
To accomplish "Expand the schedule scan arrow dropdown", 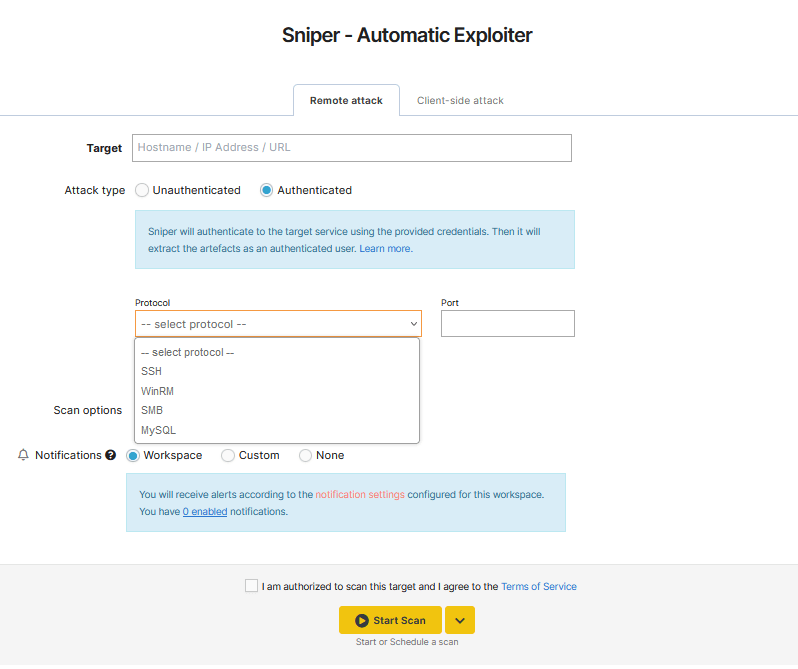I will pyautogui.click(x=459, y=620).
